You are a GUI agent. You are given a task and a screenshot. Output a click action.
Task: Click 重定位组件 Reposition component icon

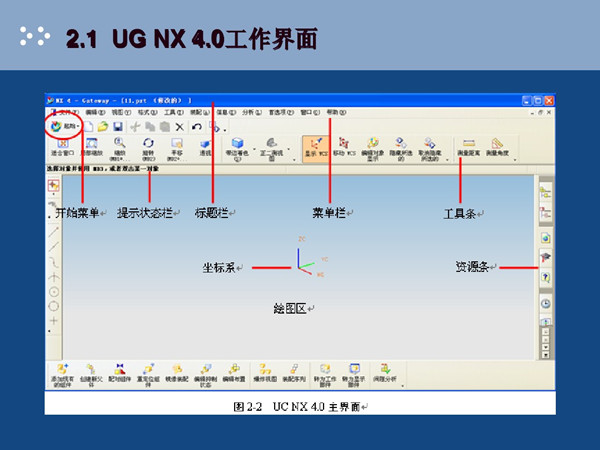(x=148, y=375)
